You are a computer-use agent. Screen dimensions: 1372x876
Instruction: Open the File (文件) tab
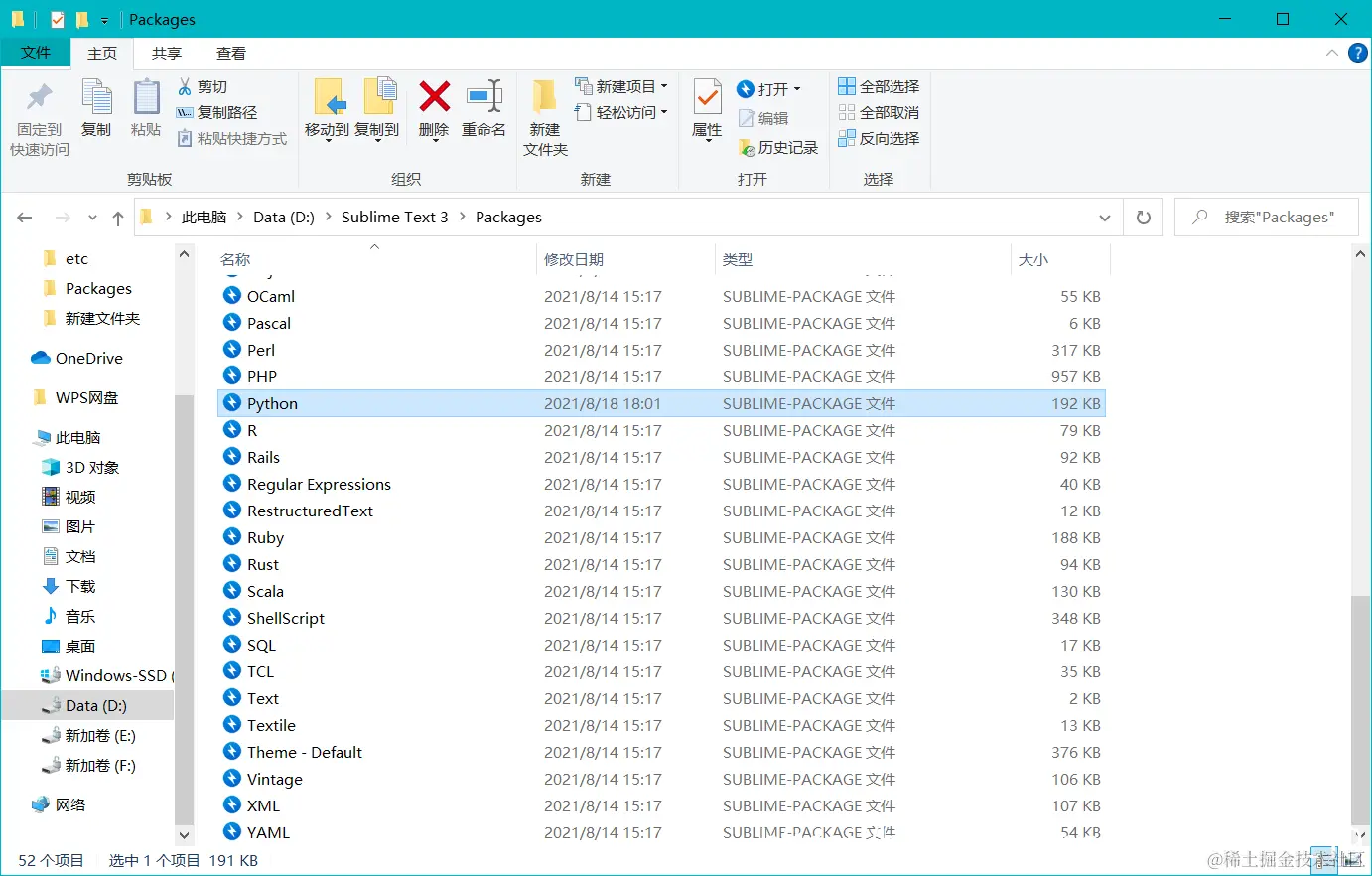pos(36,53)
